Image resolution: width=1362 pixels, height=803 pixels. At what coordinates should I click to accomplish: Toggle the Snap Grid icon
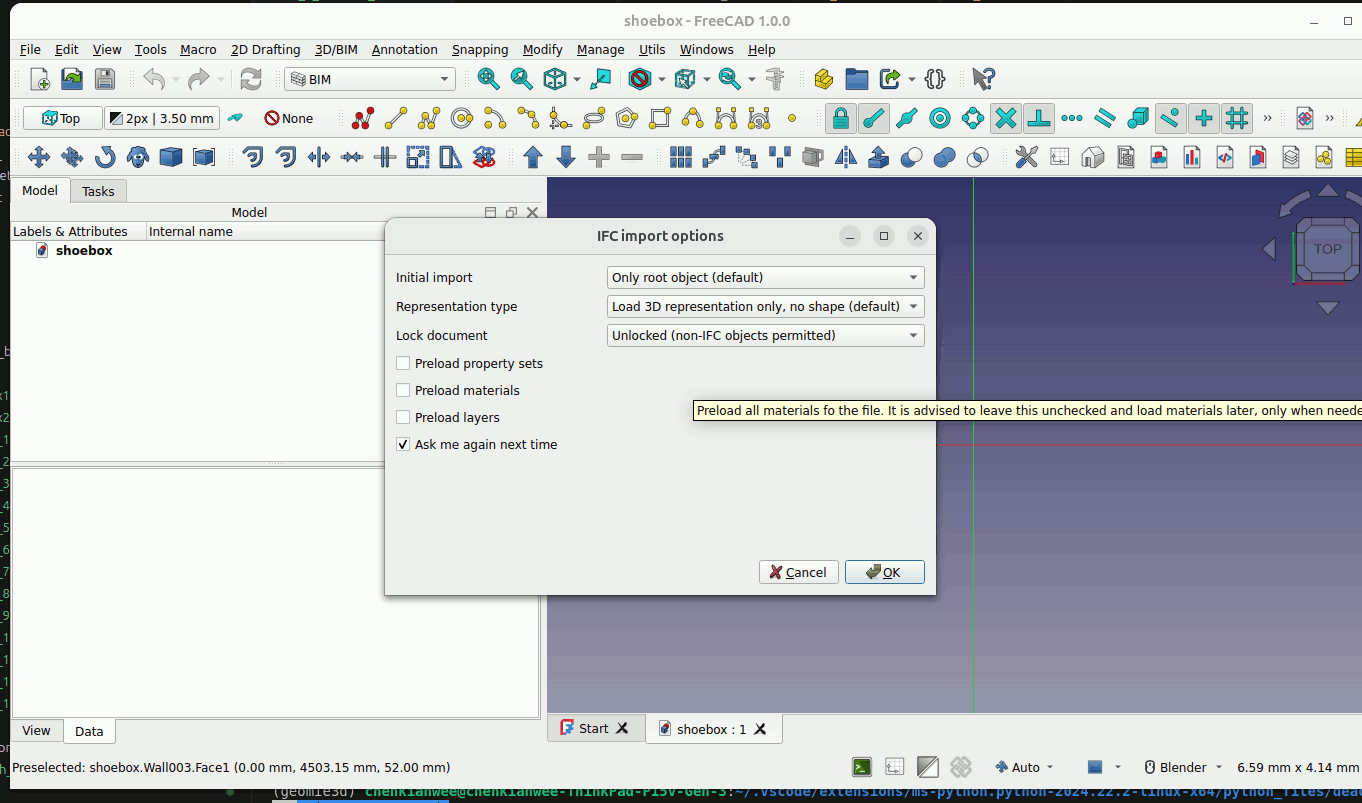(x=1237, y=119)
